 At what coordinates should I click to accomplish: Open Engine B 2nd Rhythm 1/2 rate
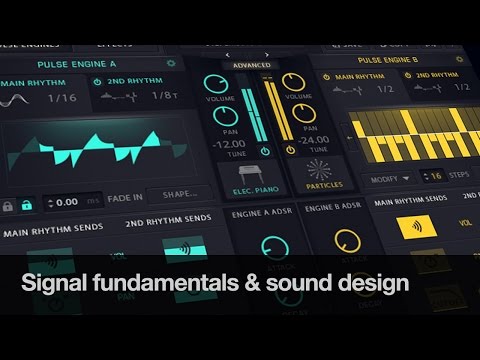pos(462,87)
